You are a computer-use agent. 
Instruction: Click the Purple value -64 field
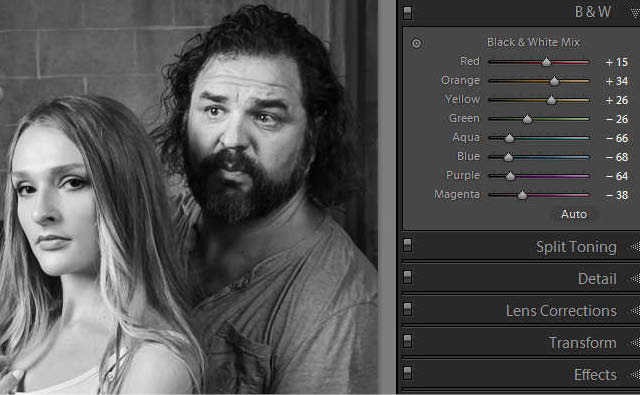pos(616,176)
